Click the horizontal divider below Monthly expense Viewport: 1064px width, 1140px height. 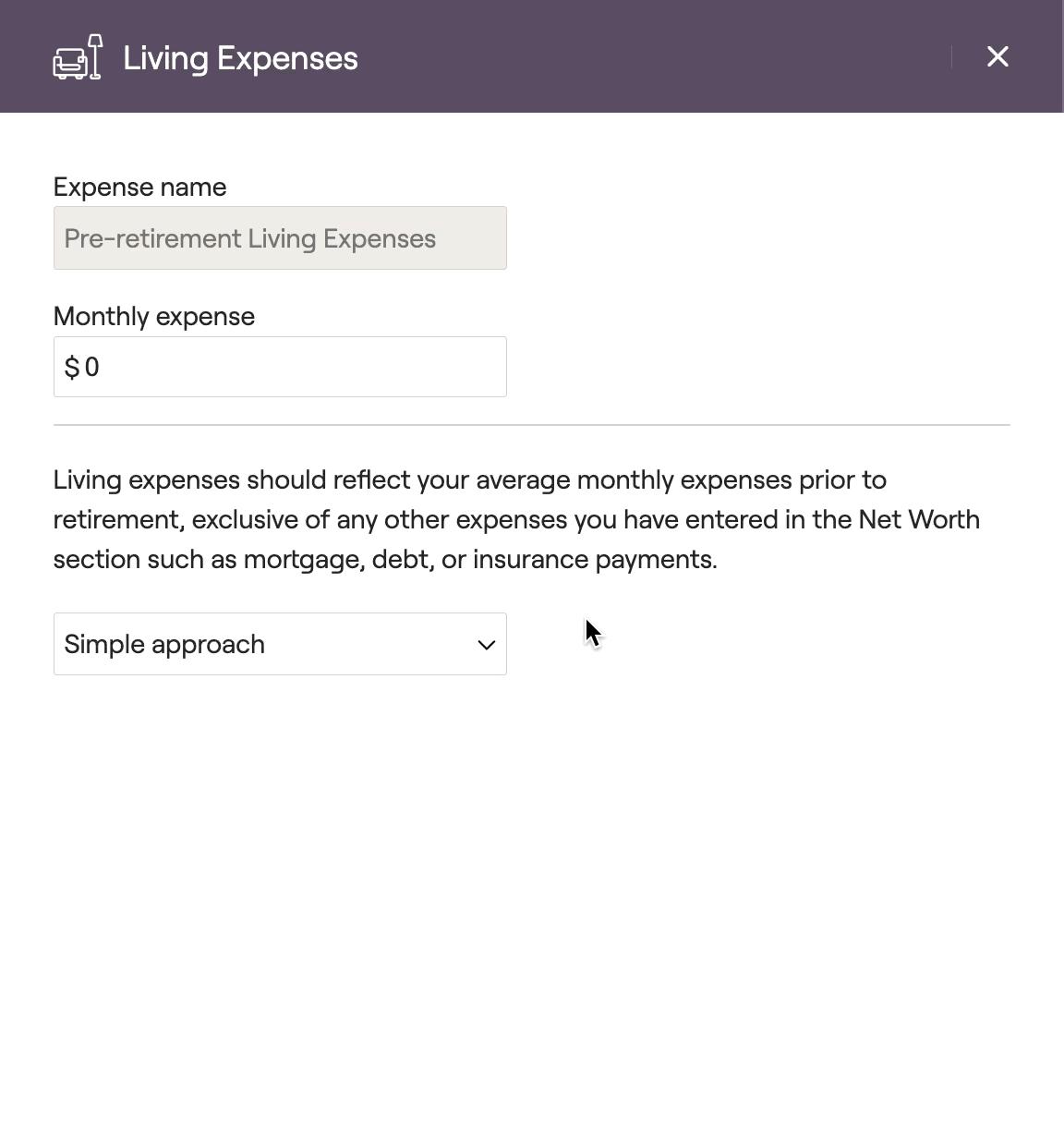pyautogui.click(x=532, y=425)
